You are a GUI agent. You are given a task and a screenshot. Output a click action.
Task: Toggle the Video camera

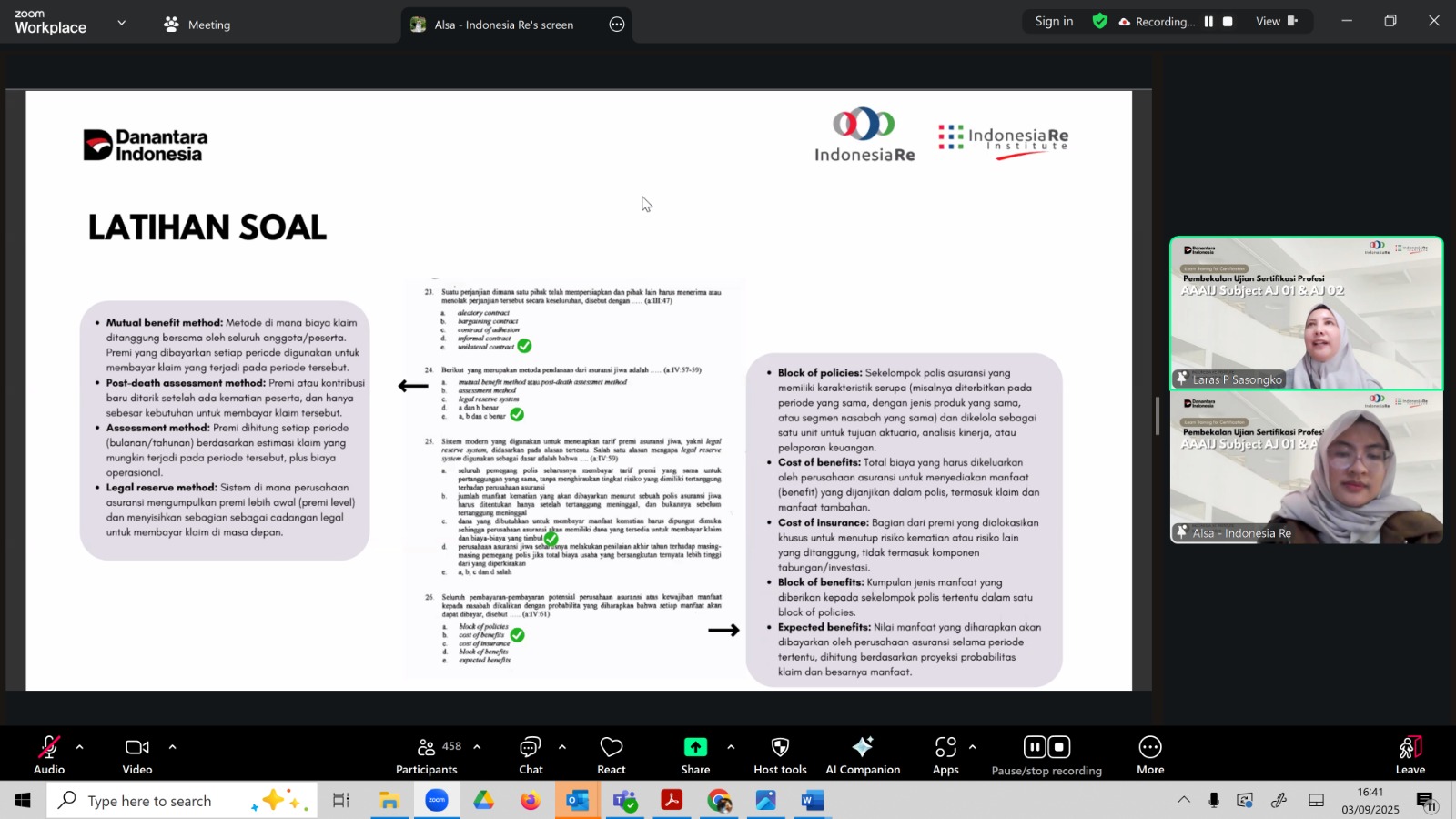pyautogui.click(x=137, y=755)
